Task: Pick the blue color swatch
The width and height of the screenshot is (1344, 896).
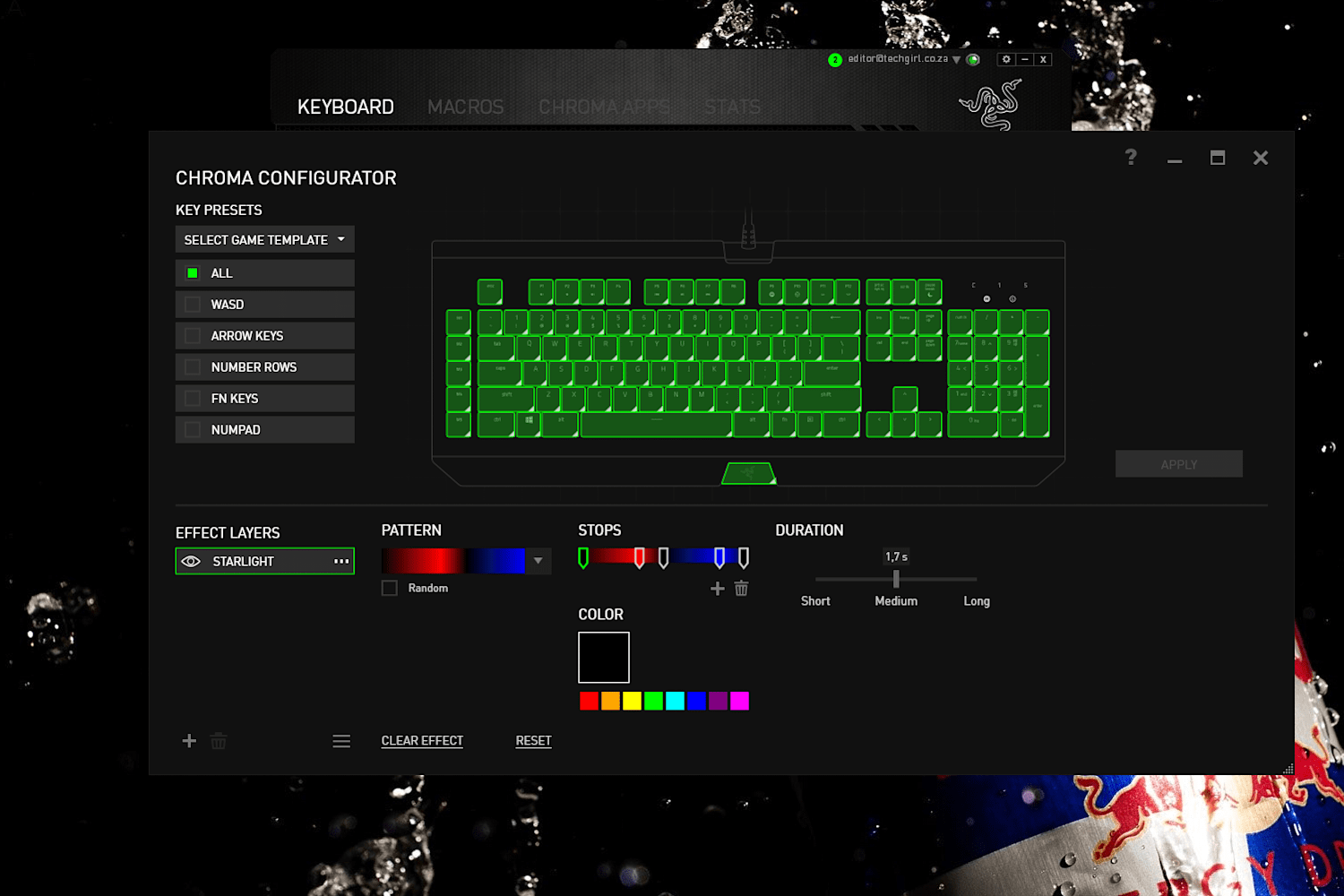Action: pos(696,701)
